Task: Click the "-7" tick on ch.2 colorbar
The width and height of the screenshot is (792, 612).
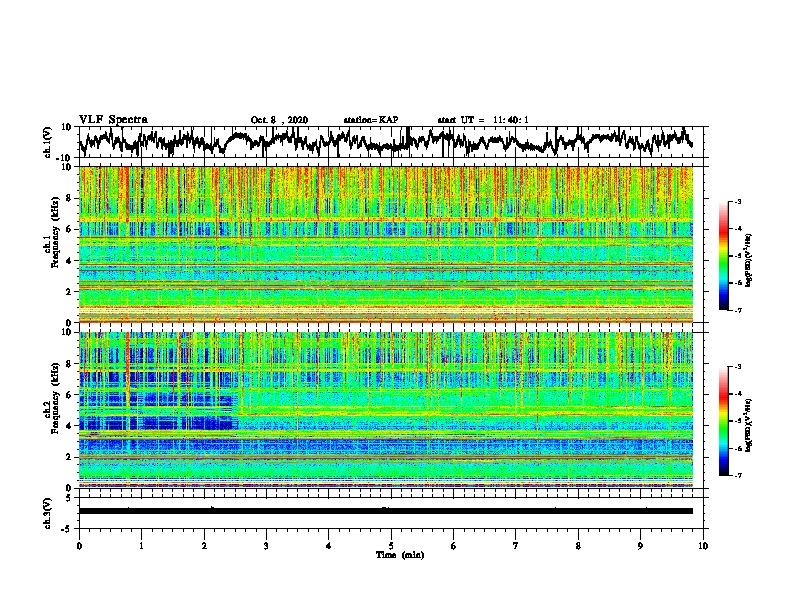Action: coord(737,476)
